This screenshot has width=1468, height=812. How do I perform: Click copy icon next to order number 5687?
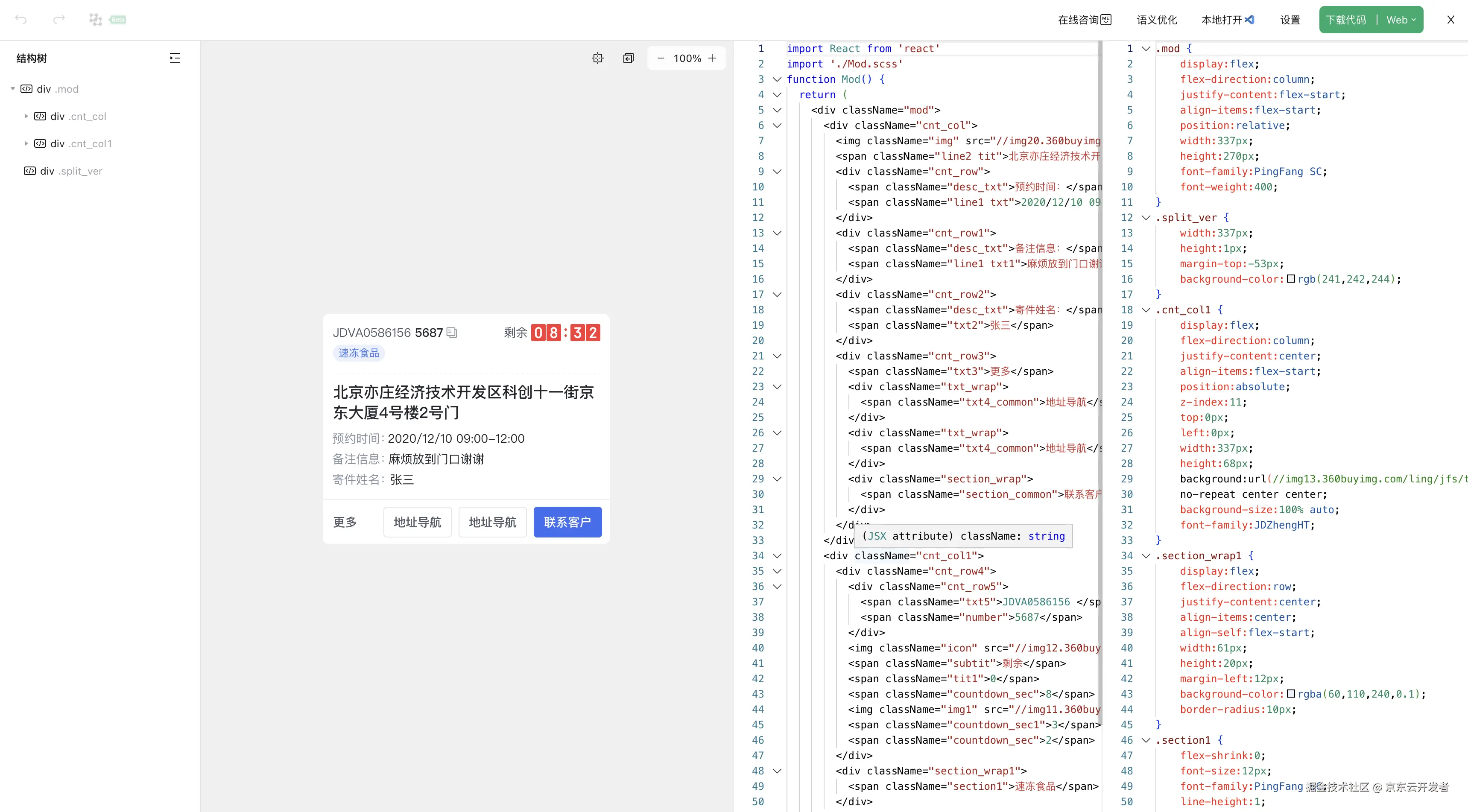pyautogui.click(x=452, y=332)
